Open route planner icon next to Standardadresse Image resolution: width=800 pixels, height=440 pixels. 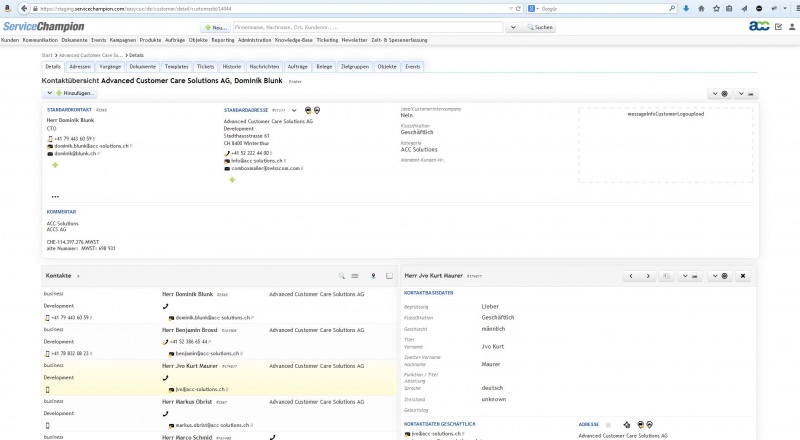point(308,110)
